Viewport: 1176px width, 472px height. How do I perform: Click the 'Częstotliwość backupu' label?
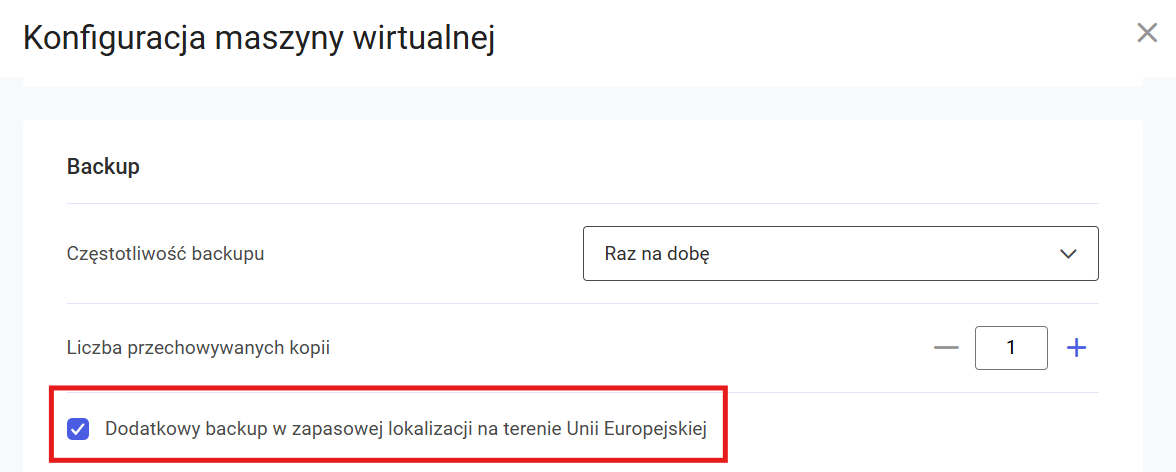[x=165, y=254]
